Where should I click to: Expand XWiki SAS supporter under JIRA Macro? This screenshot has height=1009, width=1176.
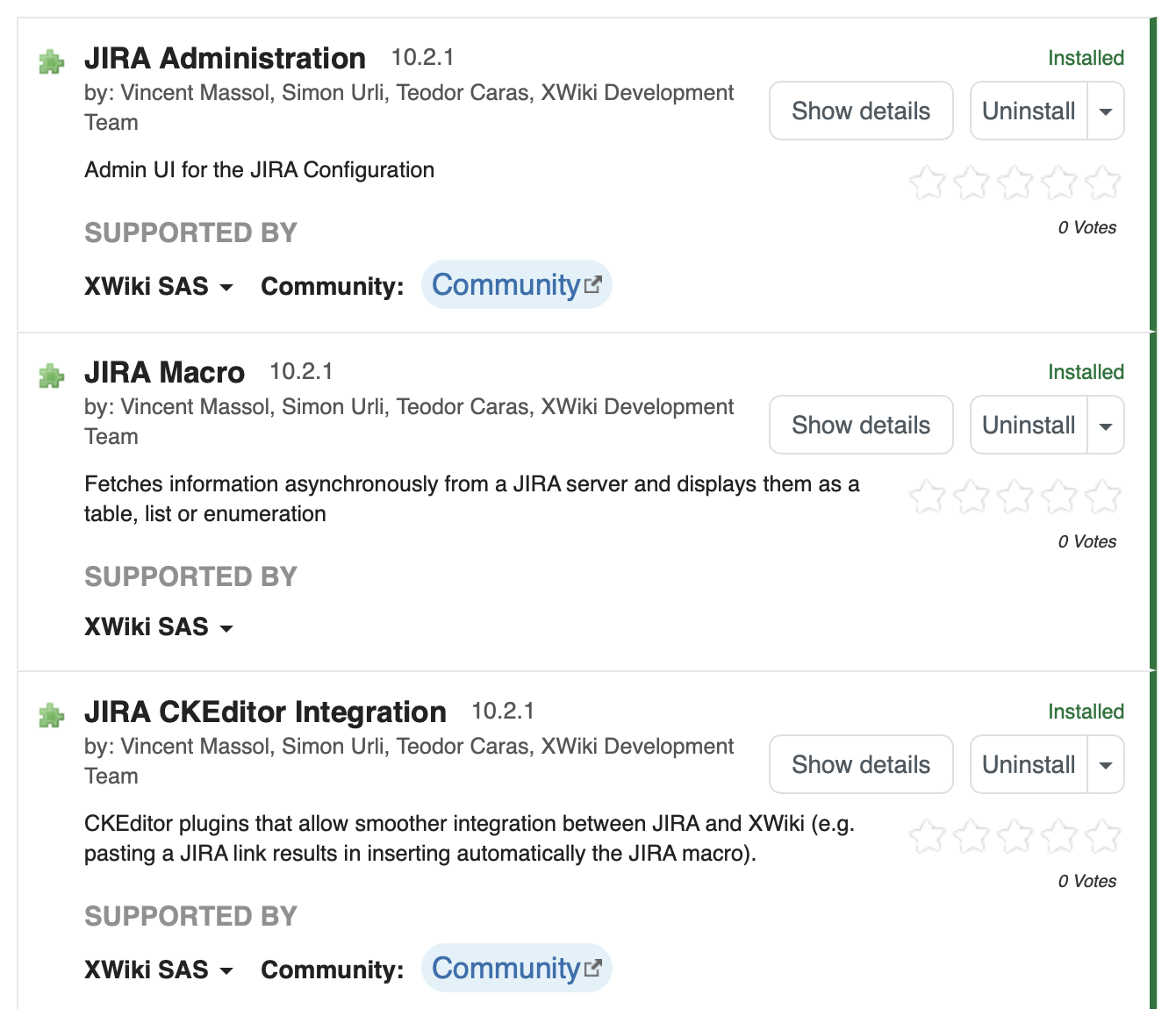pos(159,627)
